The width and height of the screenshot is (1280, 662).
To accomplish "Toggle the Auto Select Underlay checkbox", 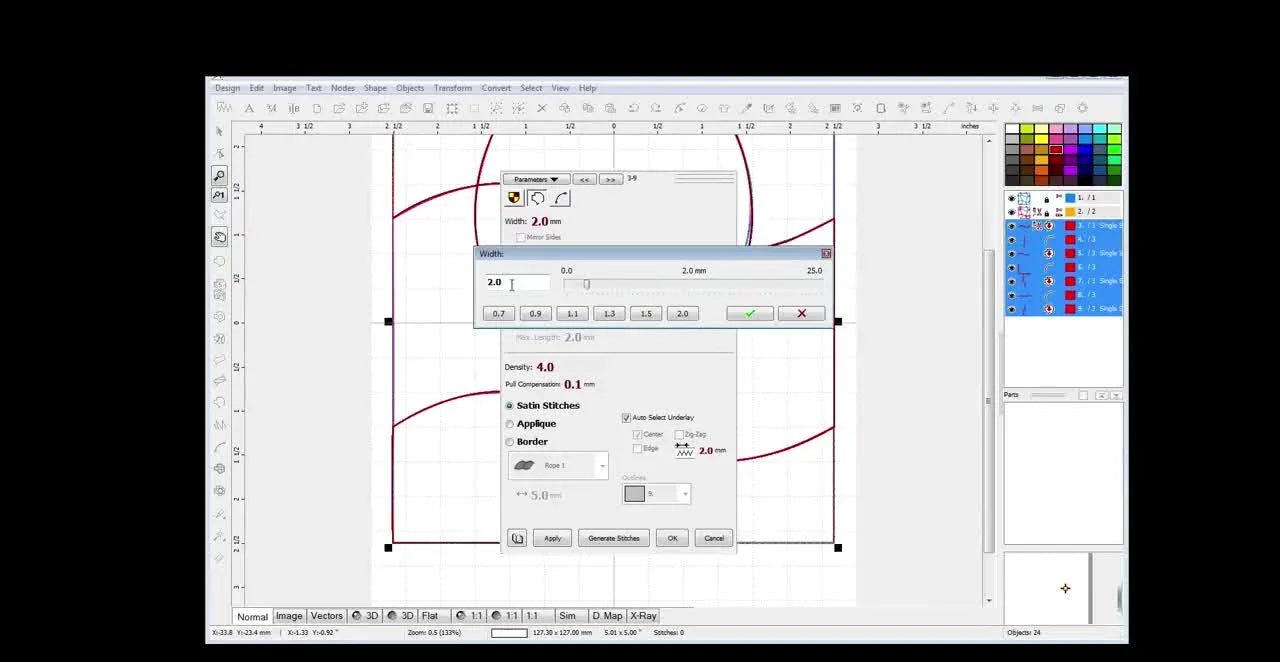I will 627,417.
